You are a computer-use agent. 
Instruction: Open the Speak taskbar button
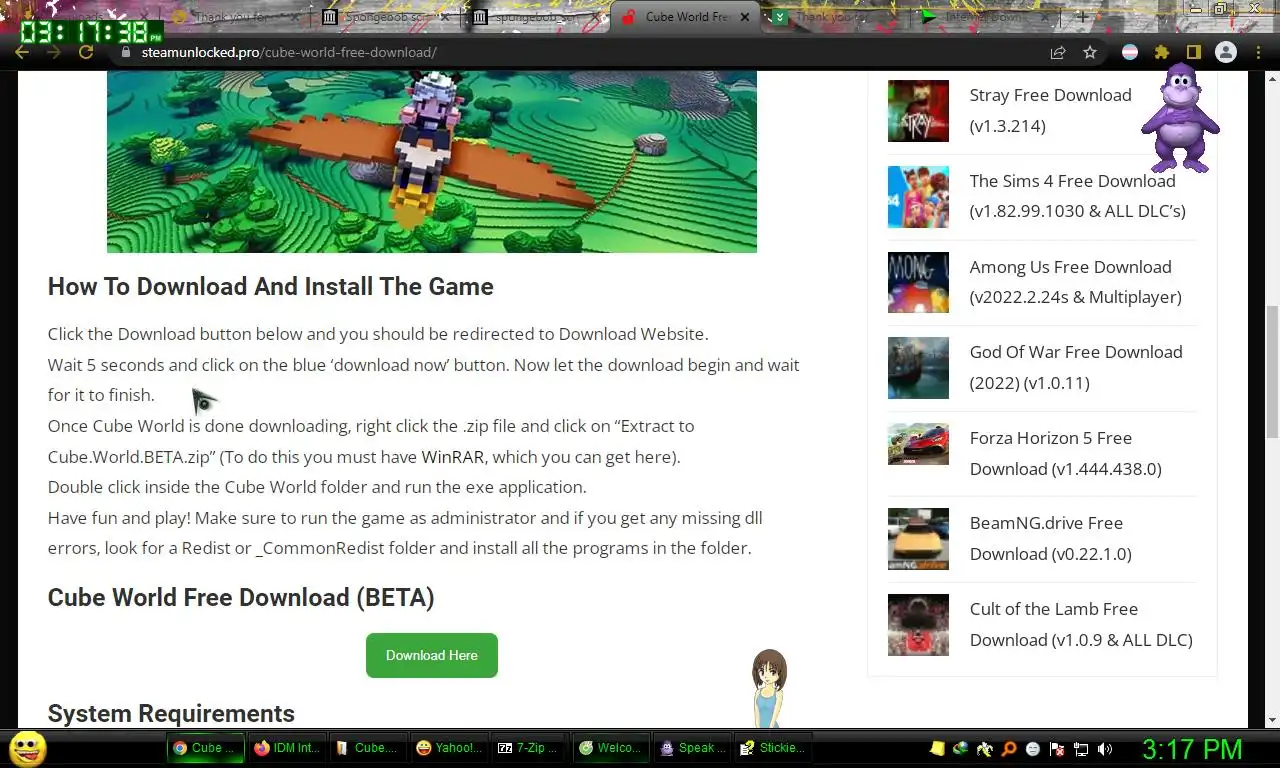pyautogui.click(x=692, y=748)
